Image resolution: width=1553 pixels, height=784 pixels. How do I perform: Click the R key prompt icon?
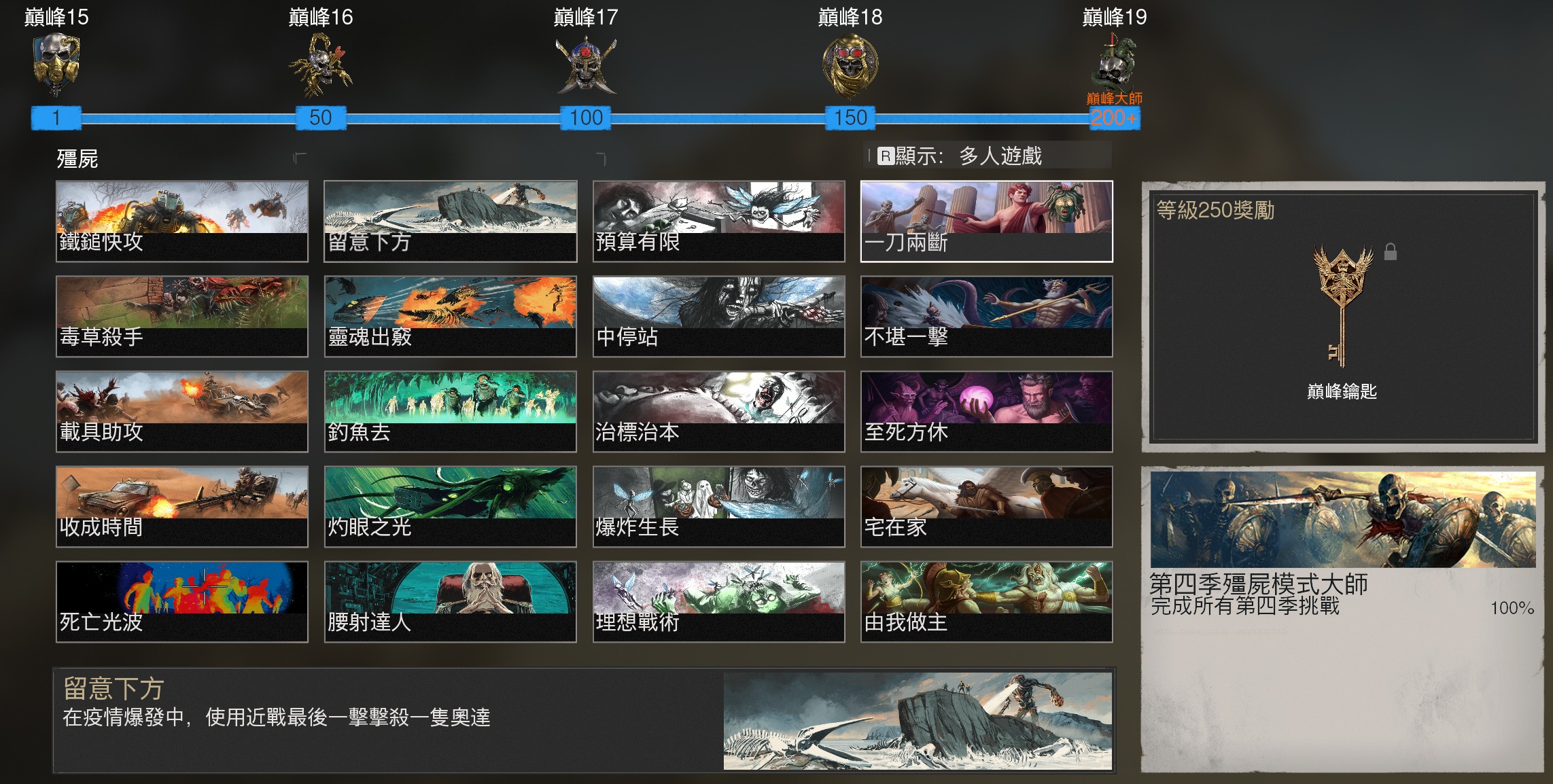tap(885, 156)
